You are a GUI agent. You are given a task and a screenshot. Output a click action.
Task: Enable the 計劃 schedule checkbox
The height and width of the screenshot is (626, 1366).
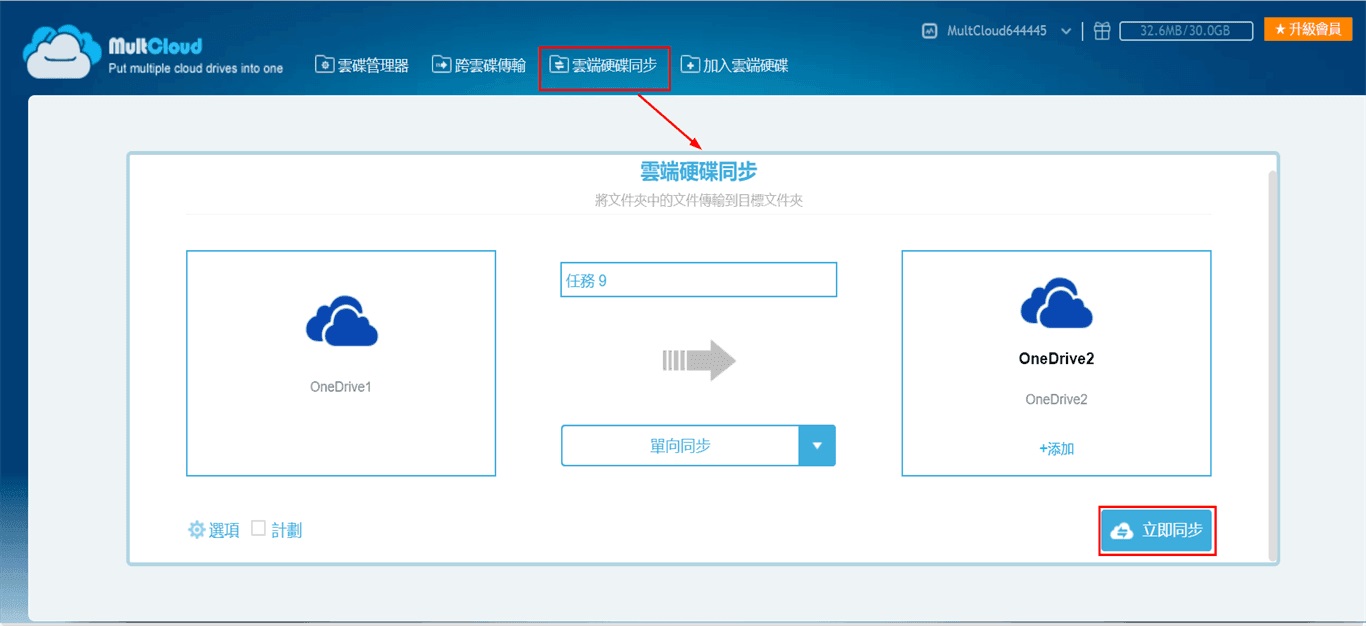tap(258, 528)
